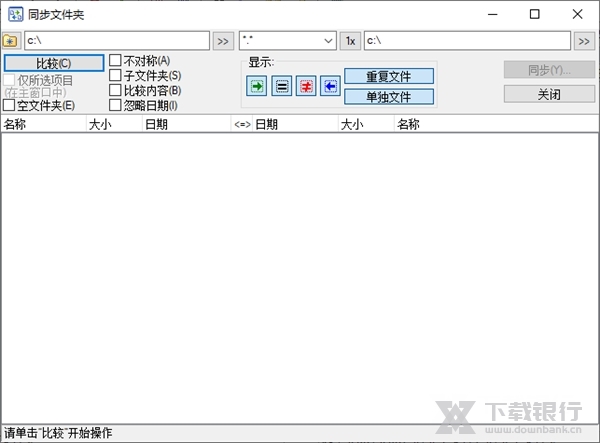This screenshot has width=600, height=443.
Task: Click the sync folders app icon in title bar
Action: tap(16, 15)
